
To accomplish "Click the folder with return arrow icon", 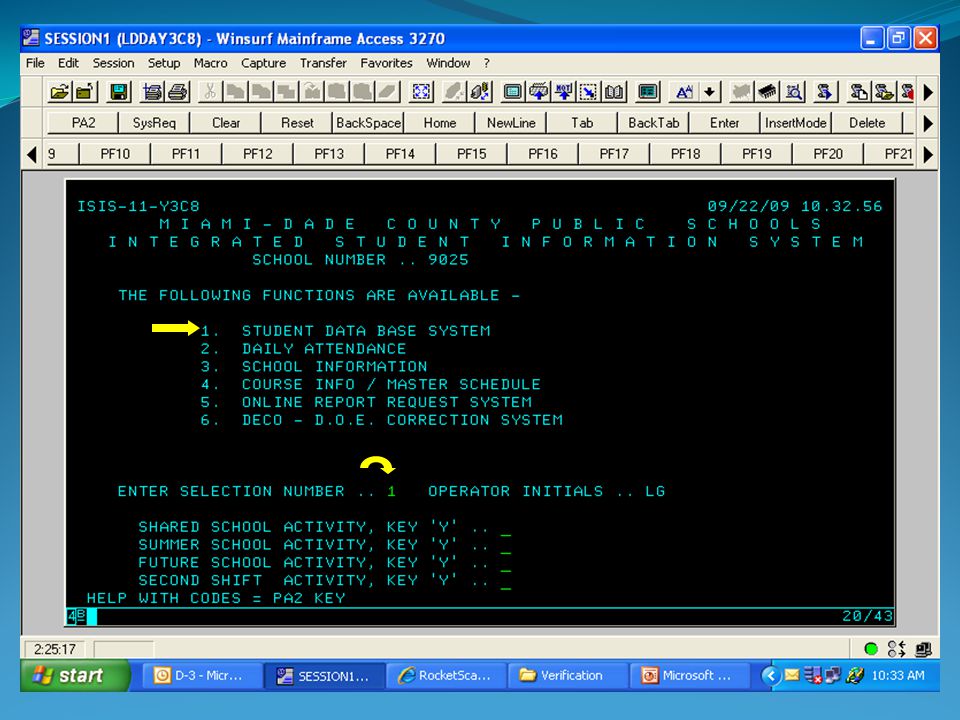I will pos(84,92).
